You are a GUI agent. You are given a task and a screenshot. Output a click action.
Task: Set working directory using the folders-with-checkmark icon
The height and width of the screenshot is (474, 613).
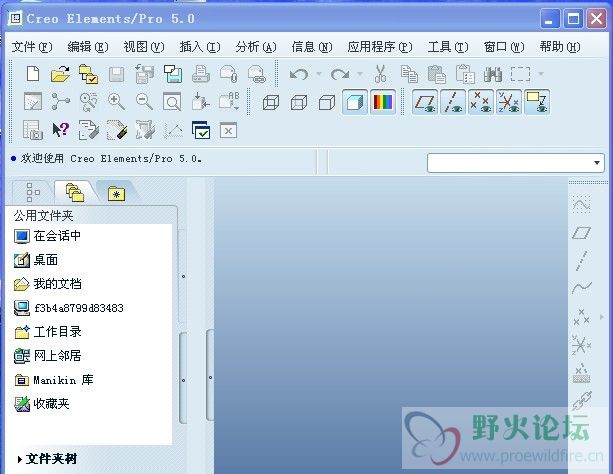pyautogui.click(x=88, y=74)
